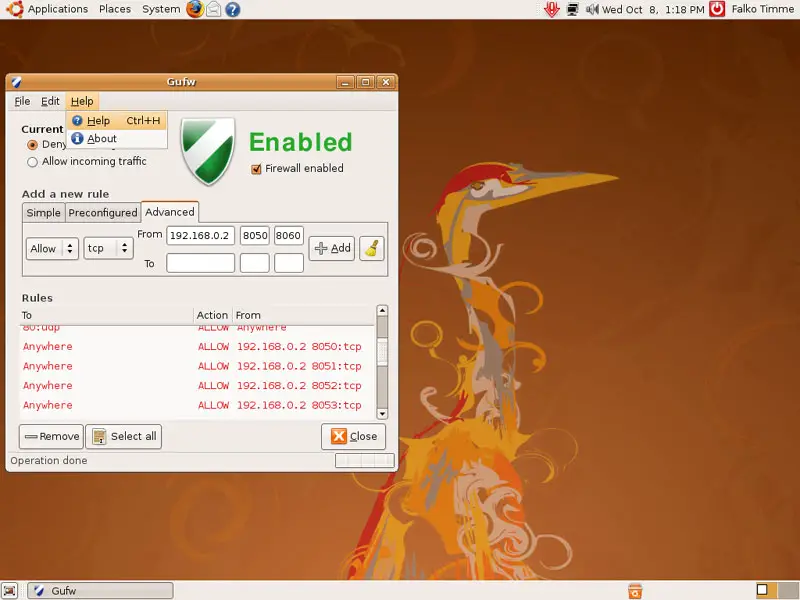Click the Show Desktop icon in bottom panel
The height and width of the screenshot is (600, 800).
[10, 590]
